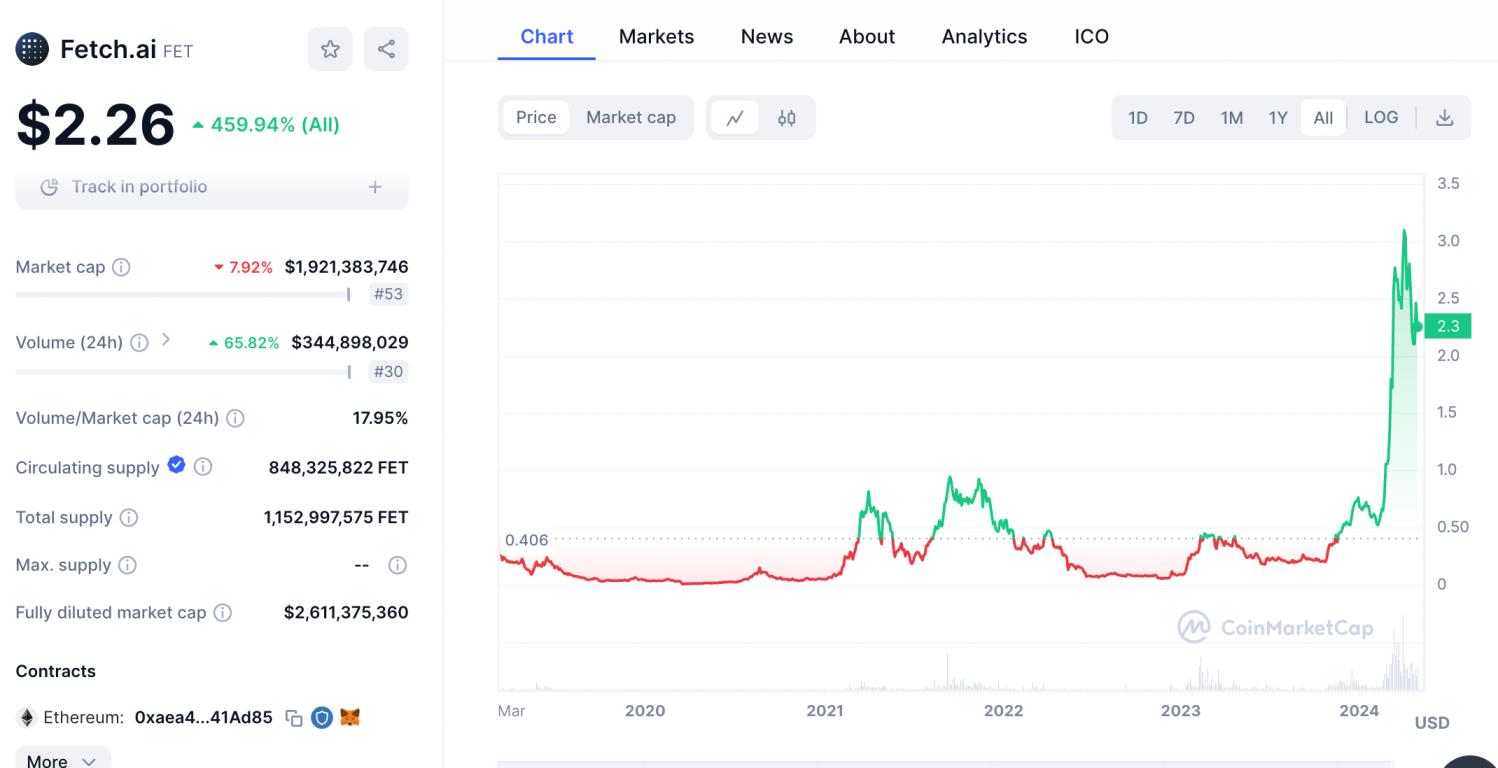Open the Chart tab
Viewport: 1498px width, 768px height.
(x=547, y=37)
